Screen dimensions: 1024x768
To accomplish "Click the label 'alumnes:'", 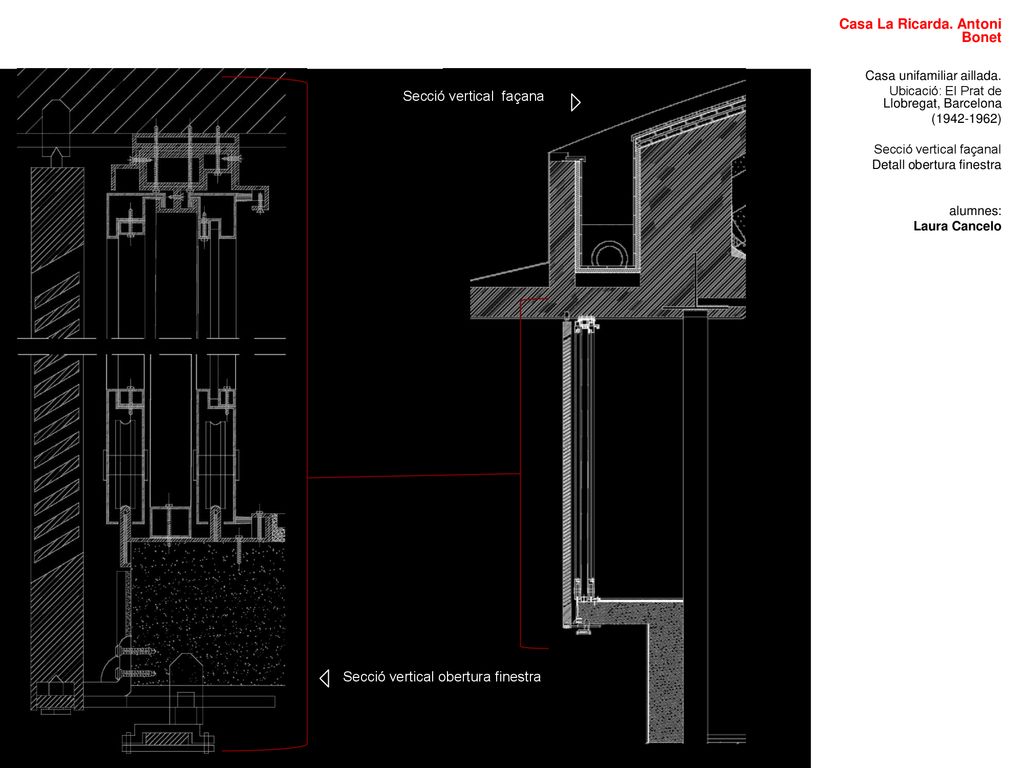I will 975,211.
